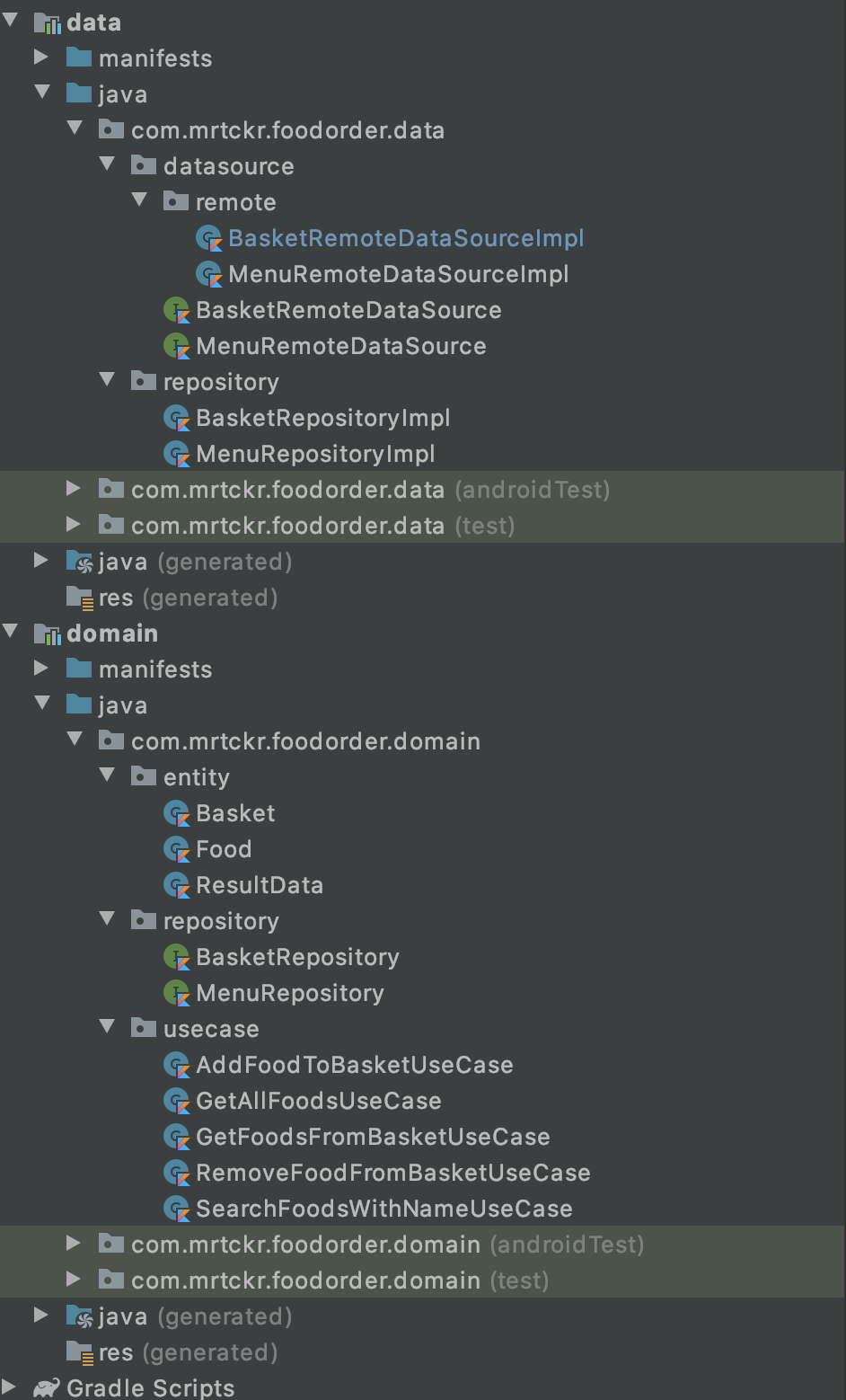Collapse the data module

(x=11, y=22)
